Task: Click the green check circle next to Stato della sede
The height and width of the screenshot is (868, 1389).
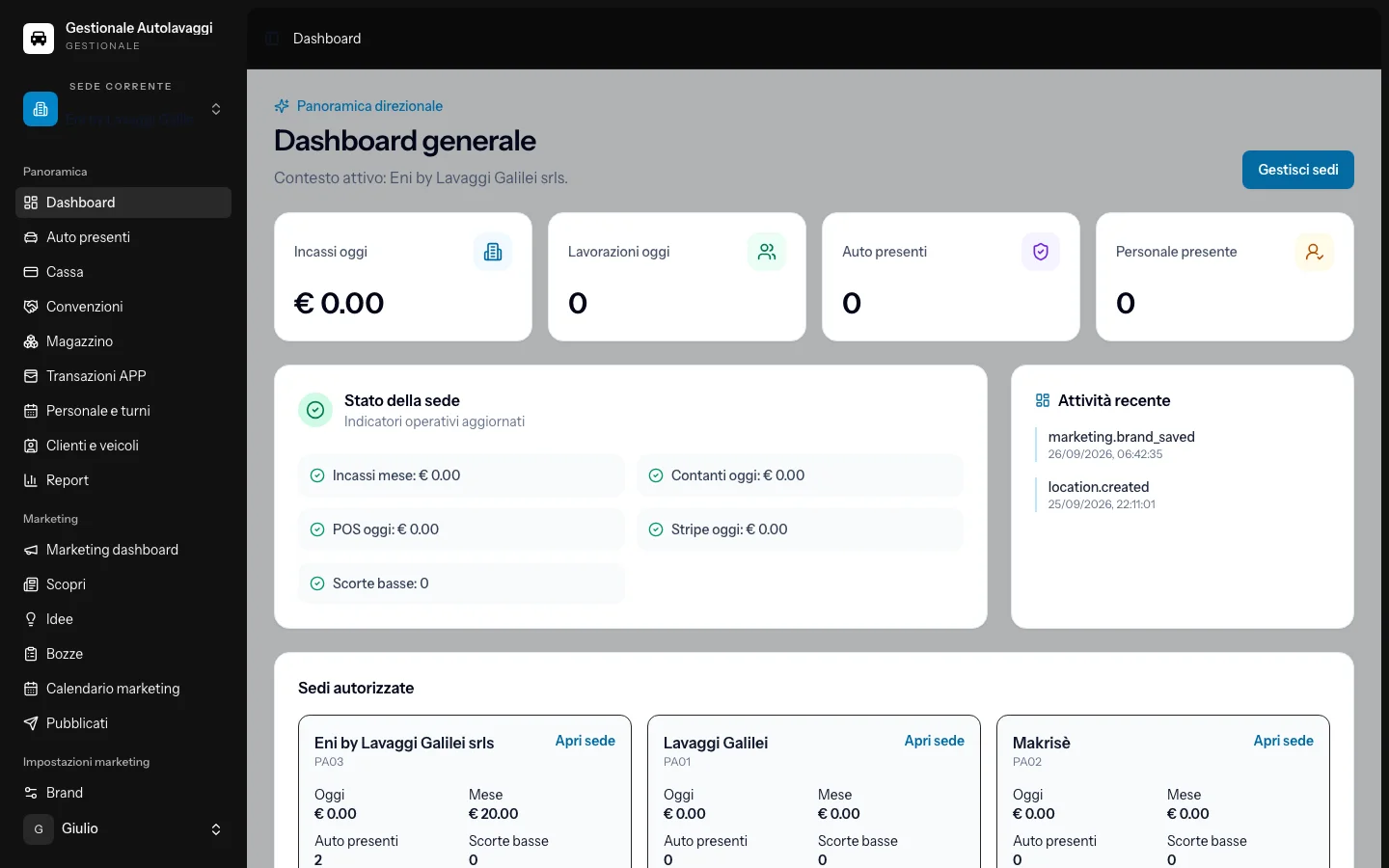Action: click(x=315, y=410)
